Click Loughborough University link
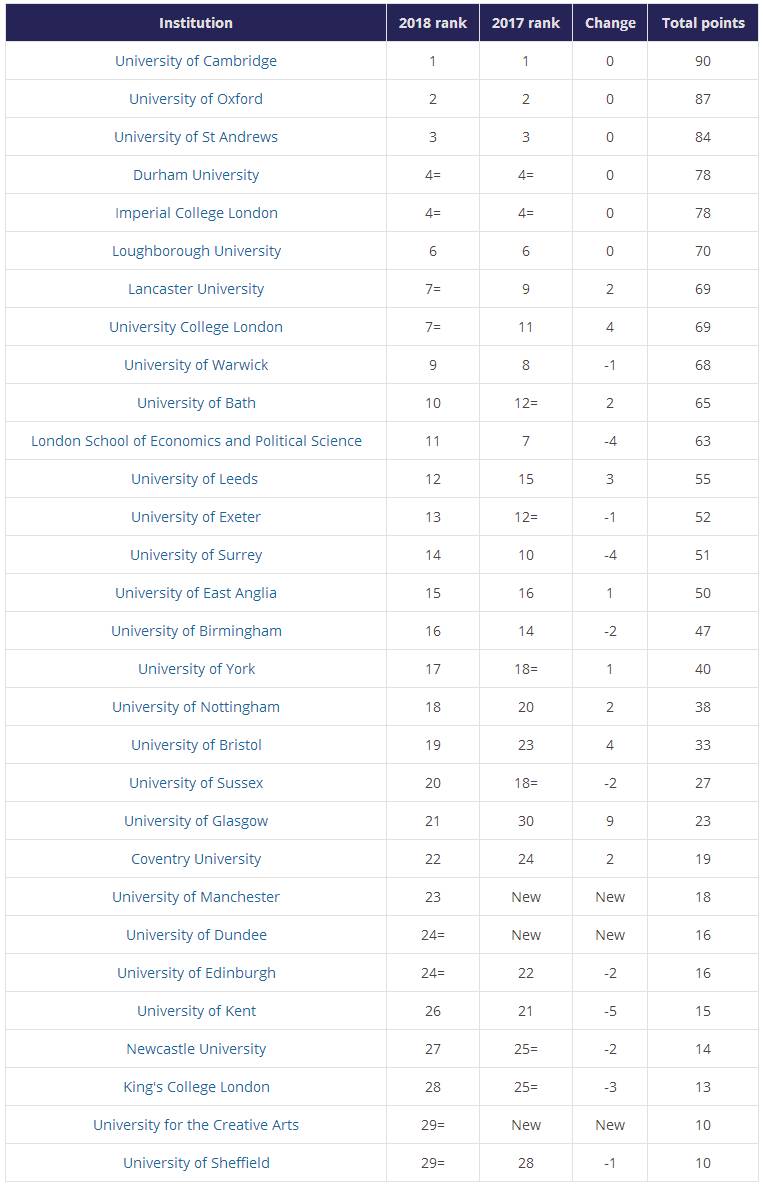763x1185 pixels. (x=196, y=251)
